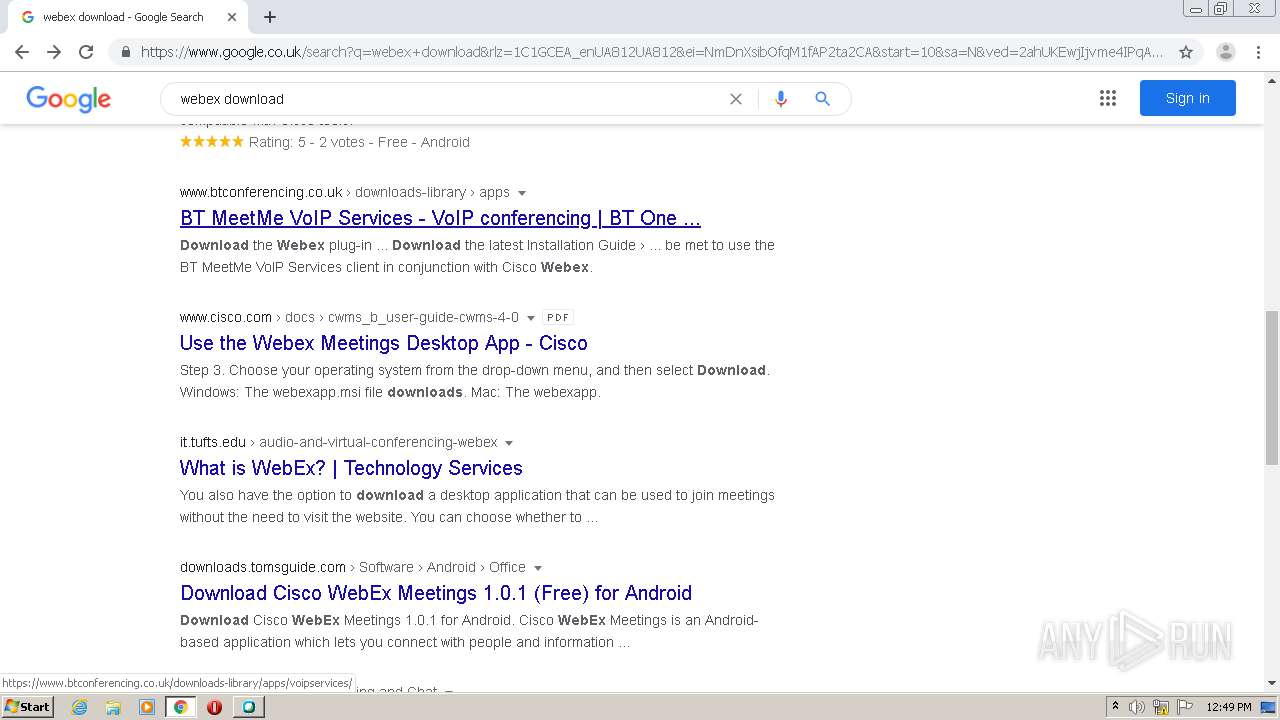Click the PDF label beside cisco.com result
Viewport: 1280px width, 720px height.
pyautogui.click(x=558, y=317)
